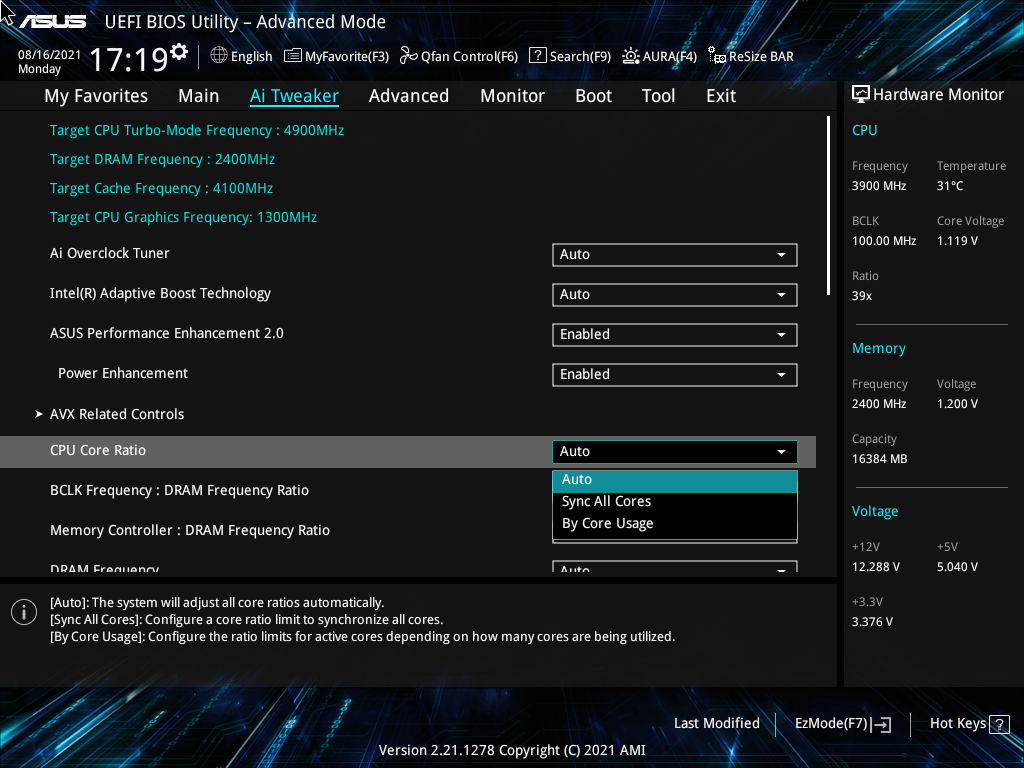Select Auto in CPU Core Ratio list
Image resolution: width=1024 pixels, height=768 pixels.
[x=675, y=479]
